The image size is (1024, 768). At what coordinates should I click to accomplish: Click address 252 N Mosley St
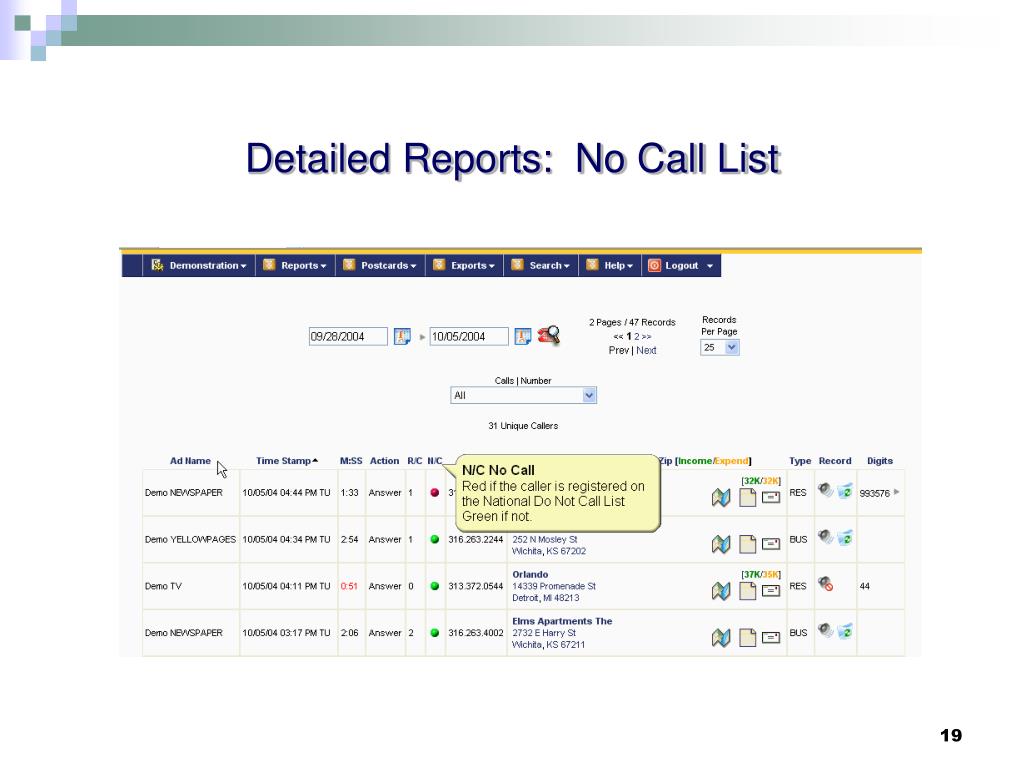pos(545,539)
